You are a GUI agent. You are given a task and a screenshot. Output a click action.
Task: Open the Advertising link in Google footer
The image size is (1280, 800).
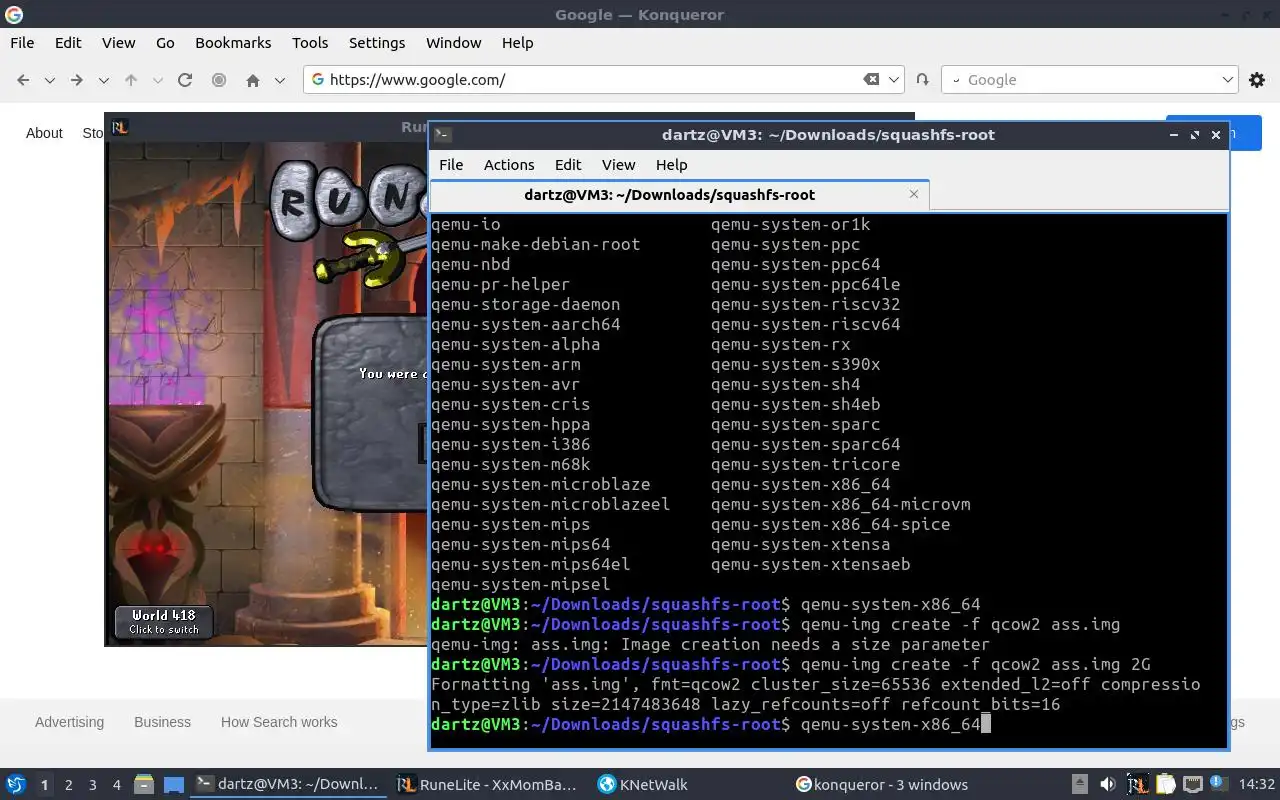click(x=69, y=722)
